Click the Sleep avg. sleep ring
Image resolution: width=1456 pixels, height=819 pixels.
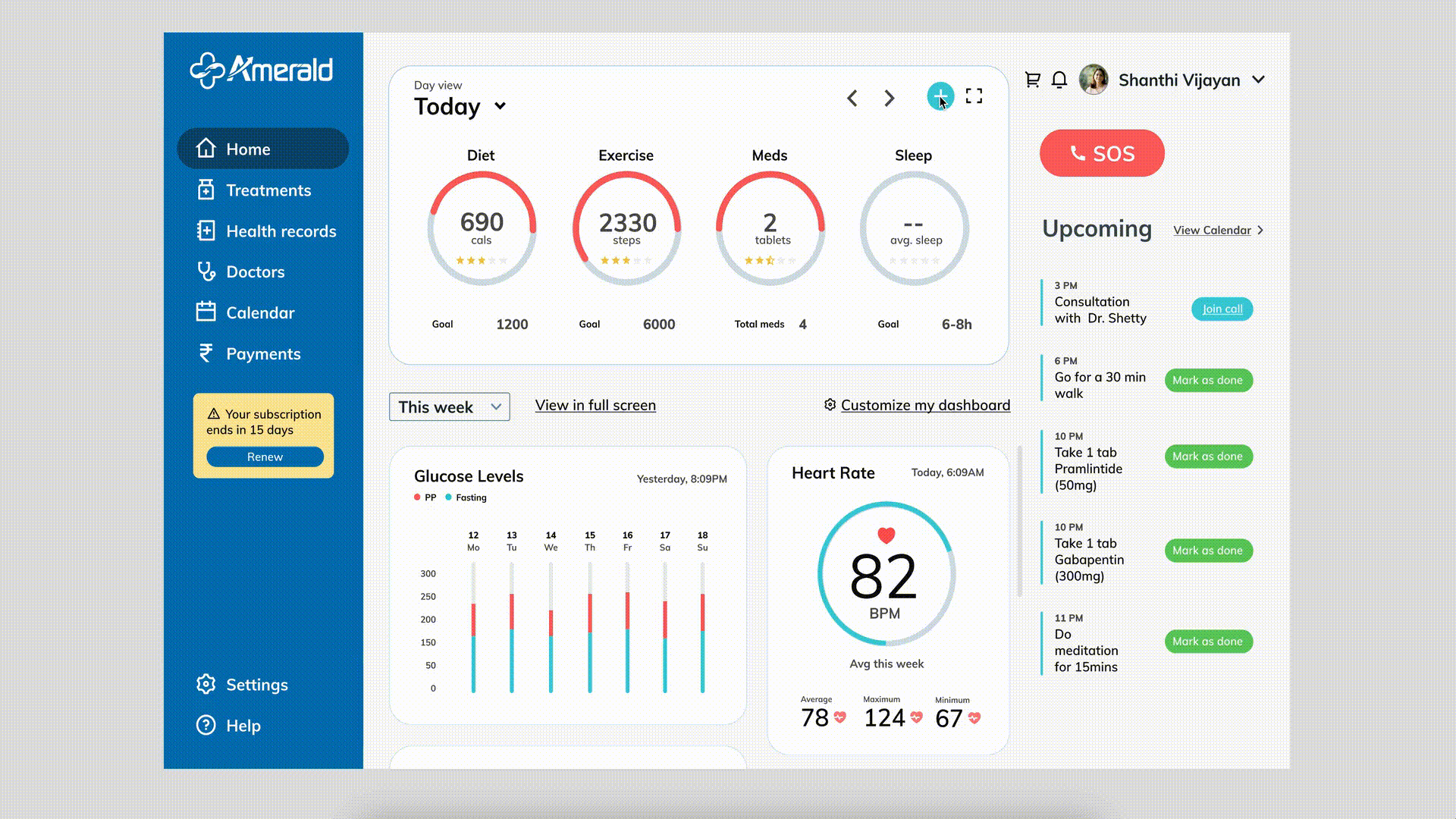[x=915, y=228]
